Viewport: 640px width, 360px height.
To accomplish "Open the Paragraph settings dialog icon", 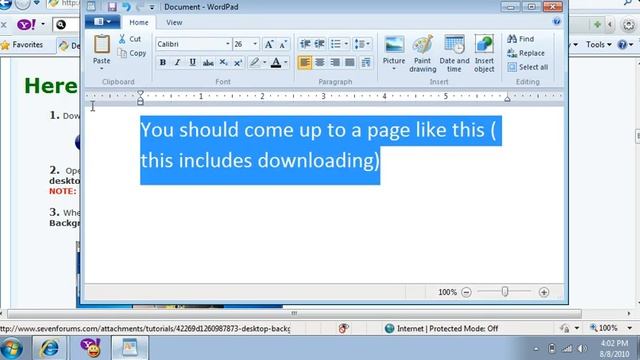I will click(366, 62).
